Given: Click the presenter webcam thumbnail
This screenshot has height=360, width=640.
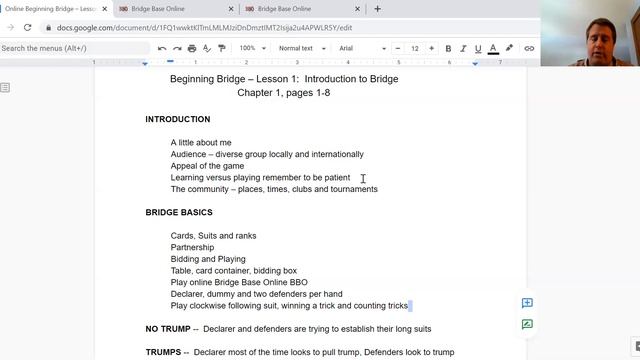Looking at the screenshot, I should [x=590, y=33].
